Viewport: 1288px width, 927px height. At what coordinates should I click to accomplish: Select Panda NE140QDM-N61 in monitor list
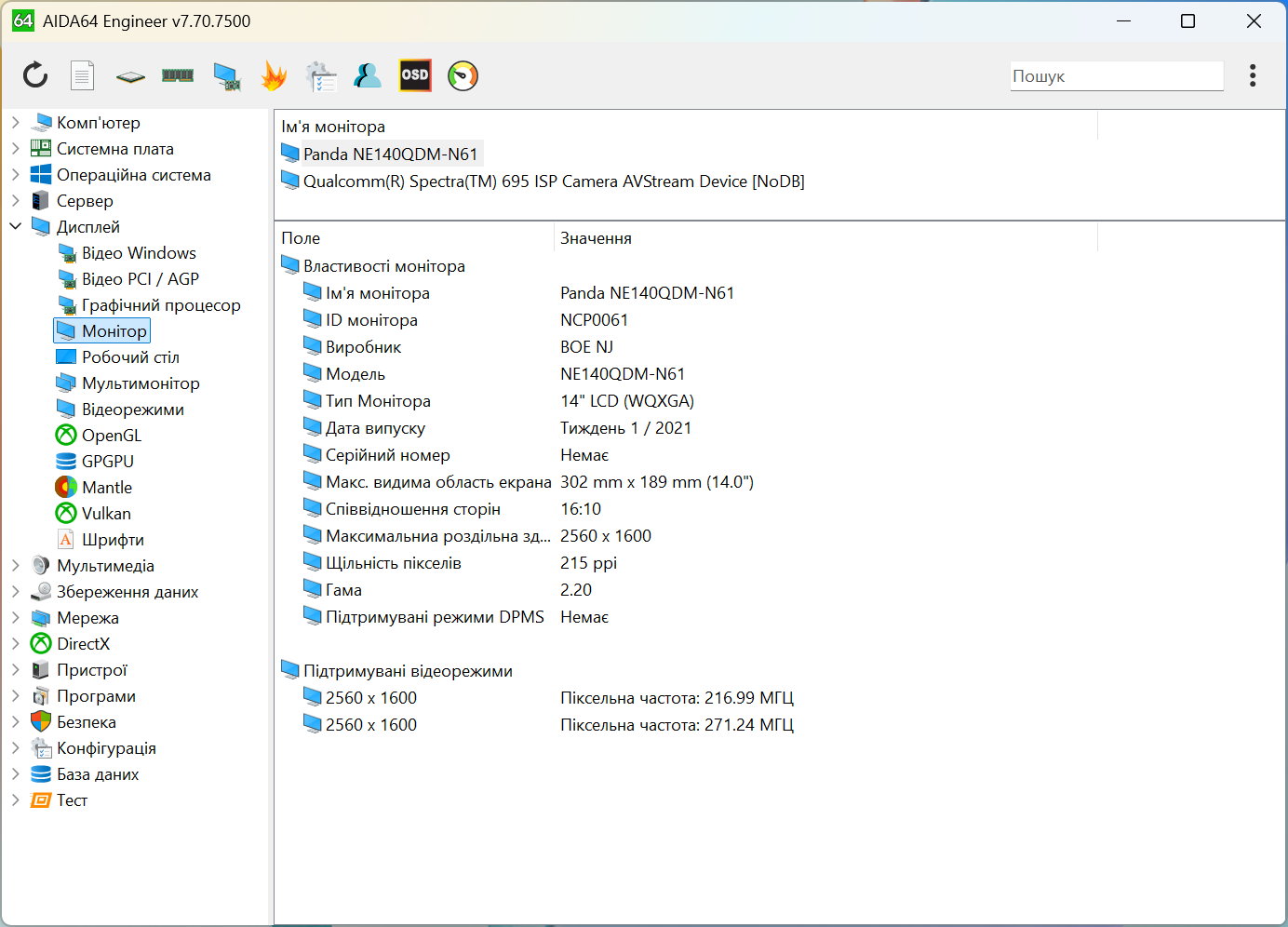[x=390, y=154]
